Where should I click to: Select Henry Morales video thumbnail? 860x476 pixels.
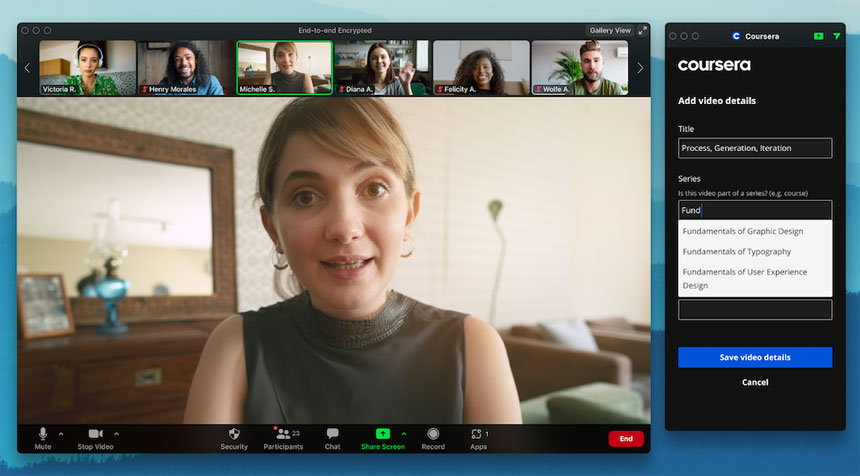[x=185, y=67]
